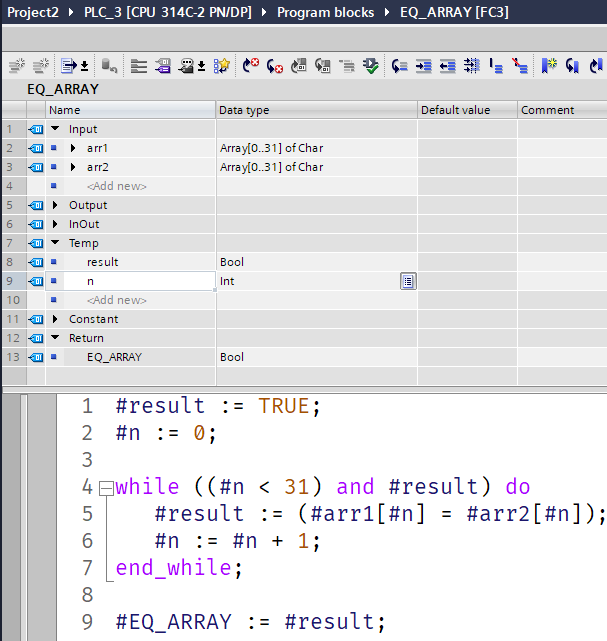This screenshot has width=607, height=641.
Task: Click the go to next bookmark icon
Action: tap(573, 66)
